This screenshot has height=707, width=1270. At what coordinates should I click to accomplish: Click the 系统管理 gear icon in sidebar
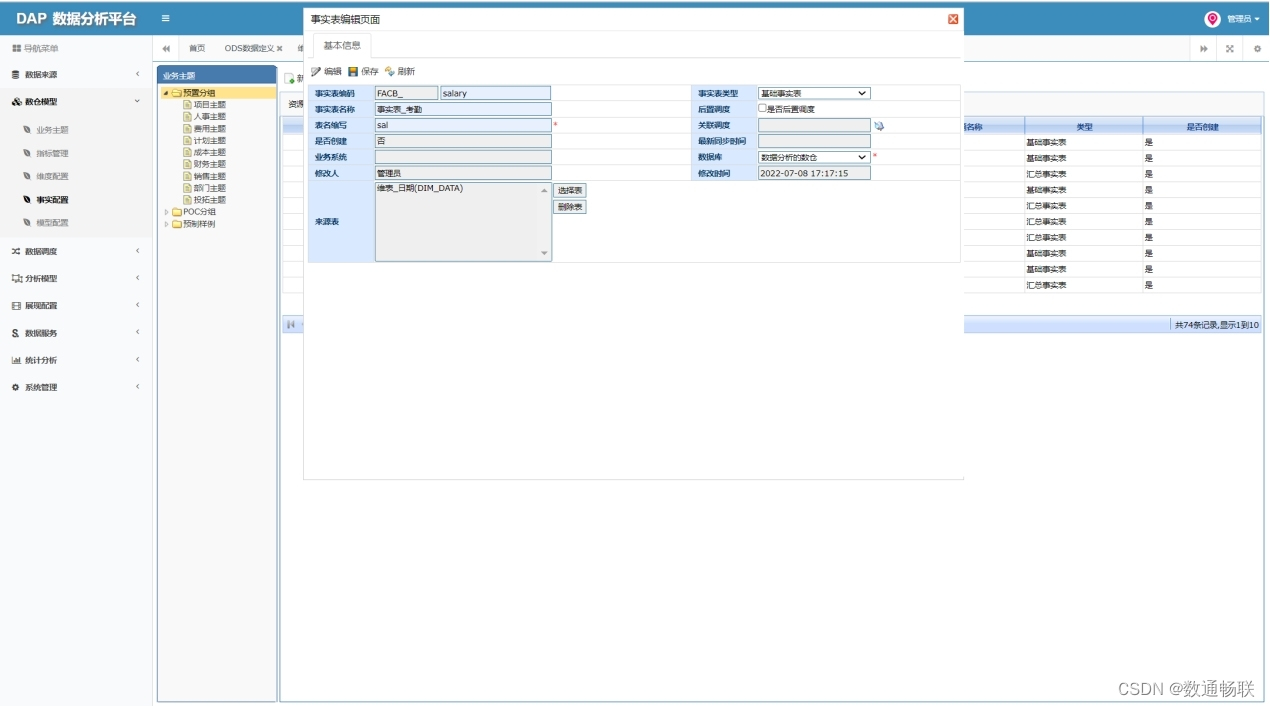point(15,387)
